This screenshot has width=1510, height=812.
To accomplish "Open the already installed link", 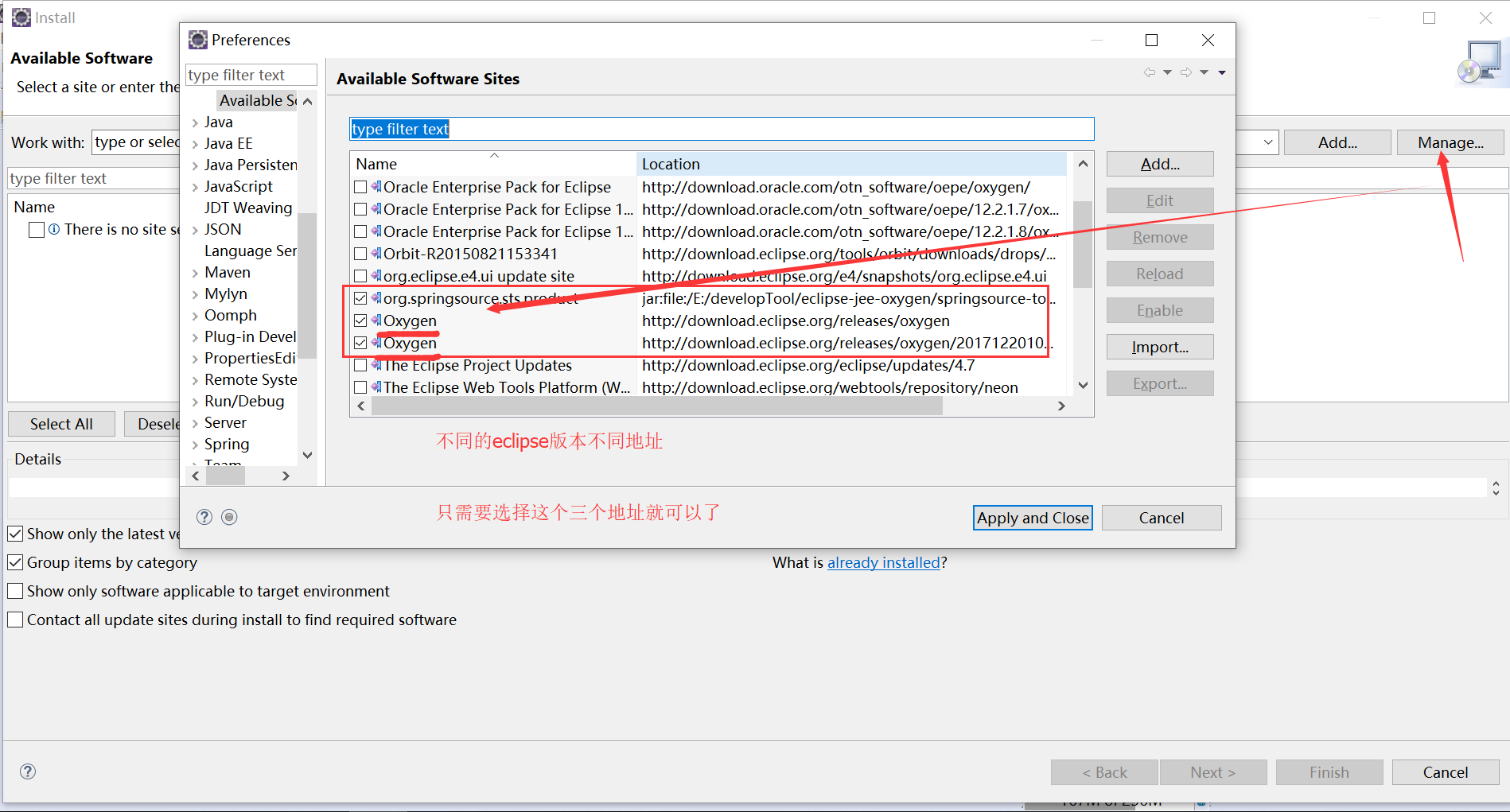I will [x=883, y=562].
